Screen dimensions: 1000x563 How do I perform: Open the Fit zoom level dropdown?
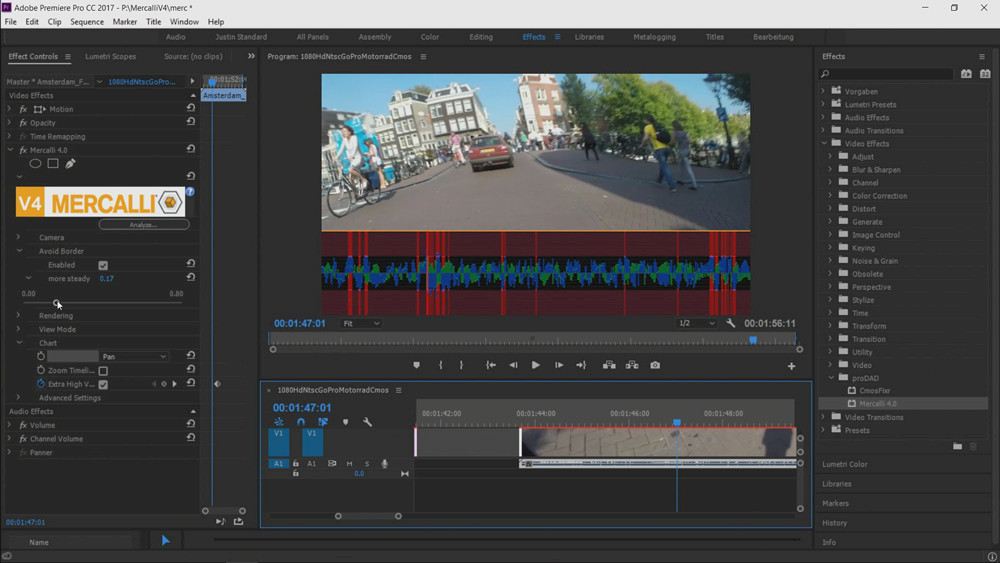coord(361,323)
